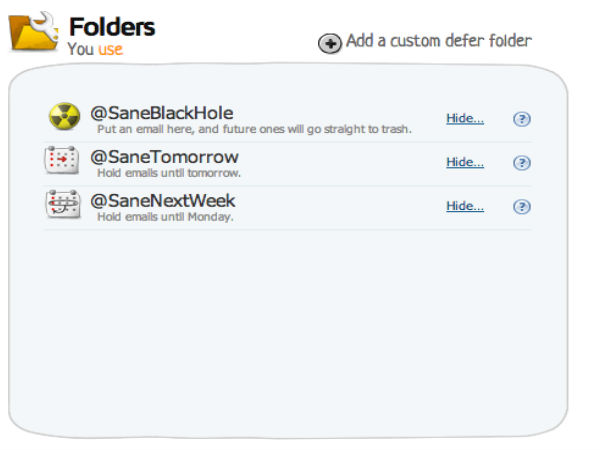Click the @SaneTomorrow calendar arrow icon

pos(62,160)
